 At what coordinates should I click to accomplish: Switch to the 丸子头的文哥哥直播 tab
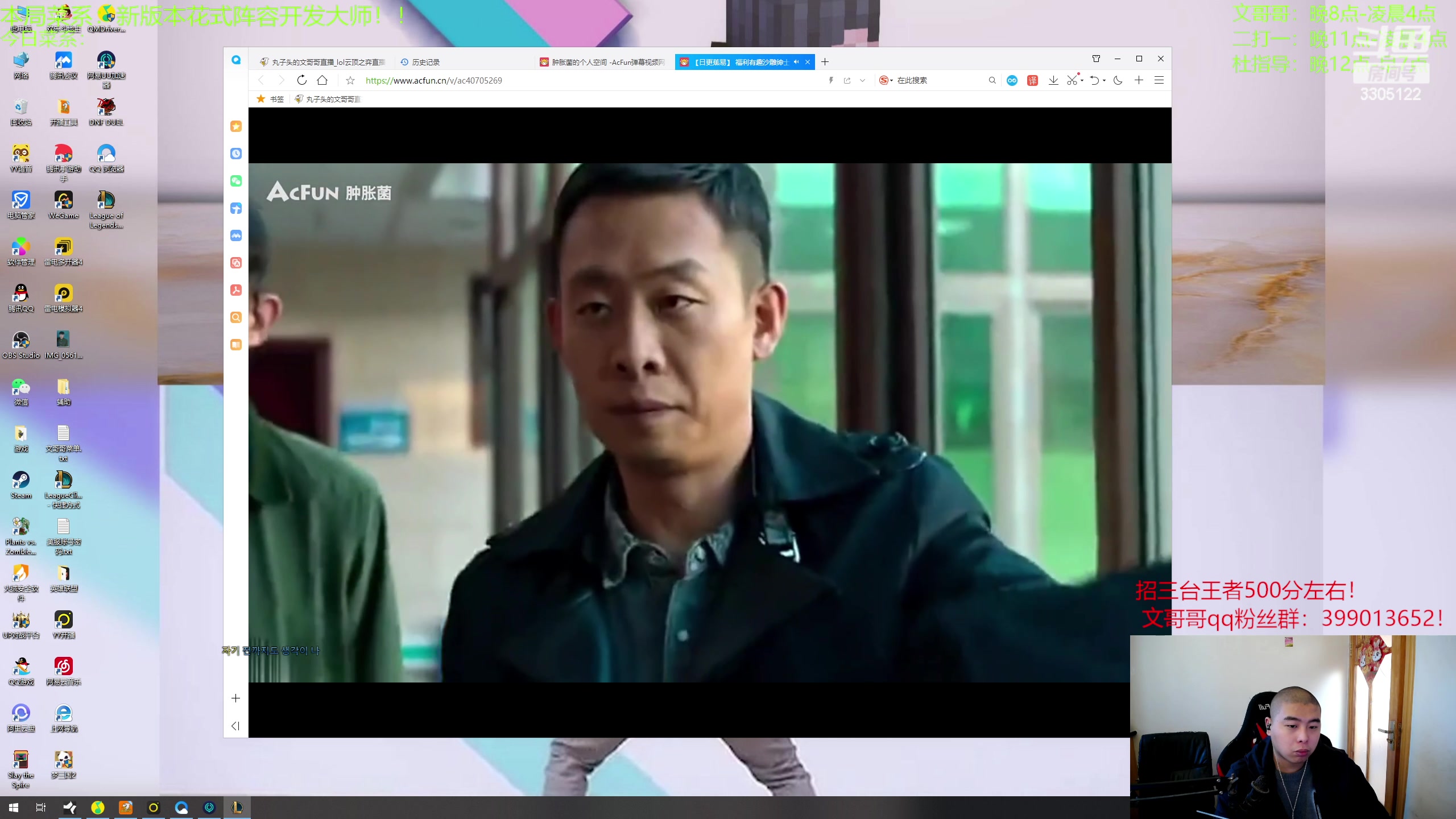point(322,62)
